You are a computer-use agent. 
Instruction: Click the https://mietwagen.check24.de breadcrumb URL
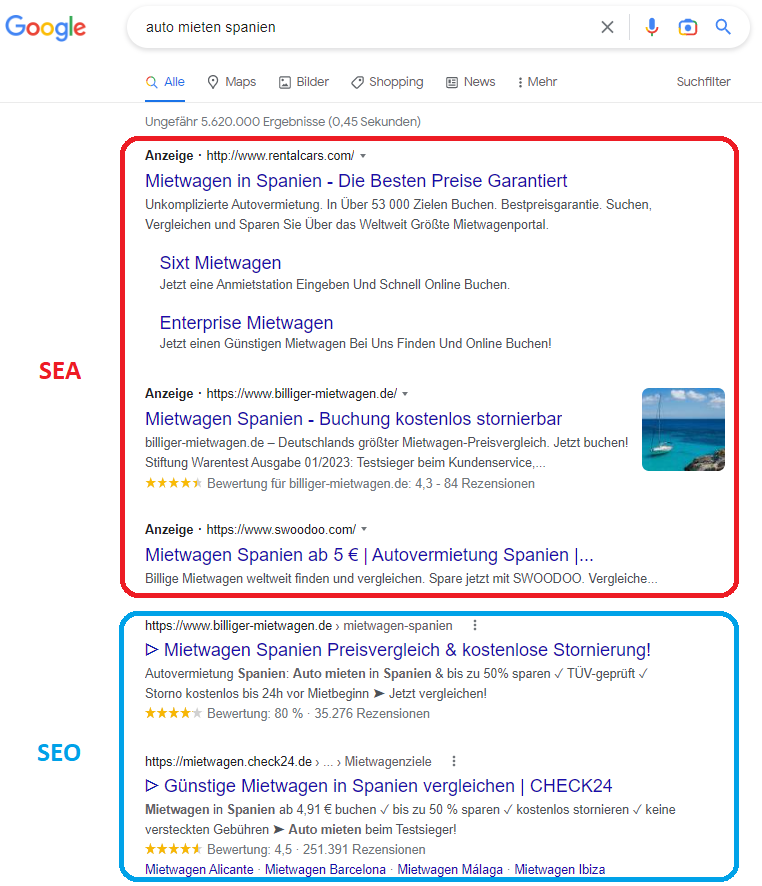(228, 762)
